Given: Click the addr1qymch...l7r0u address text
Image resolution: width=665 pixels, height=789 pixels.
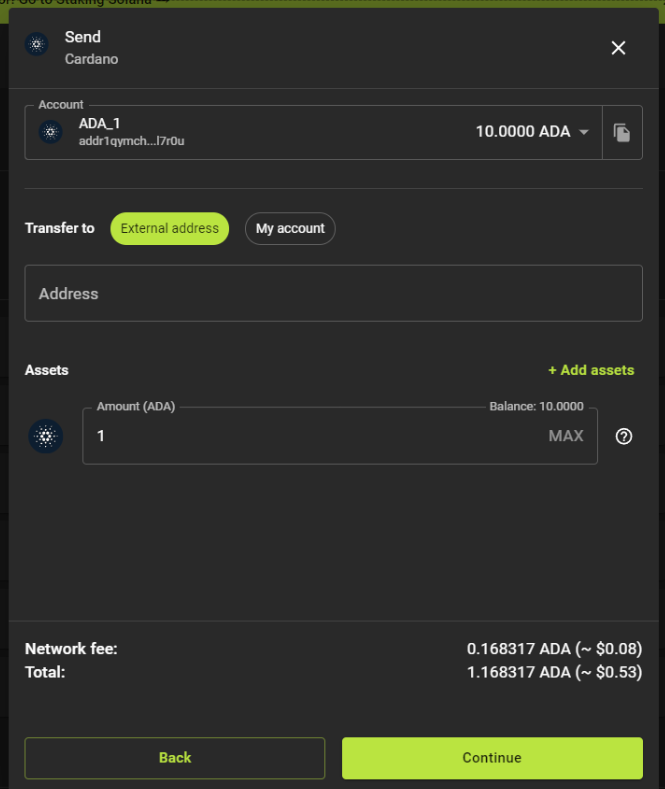Looking at the screenshot, I should (131, 141).
